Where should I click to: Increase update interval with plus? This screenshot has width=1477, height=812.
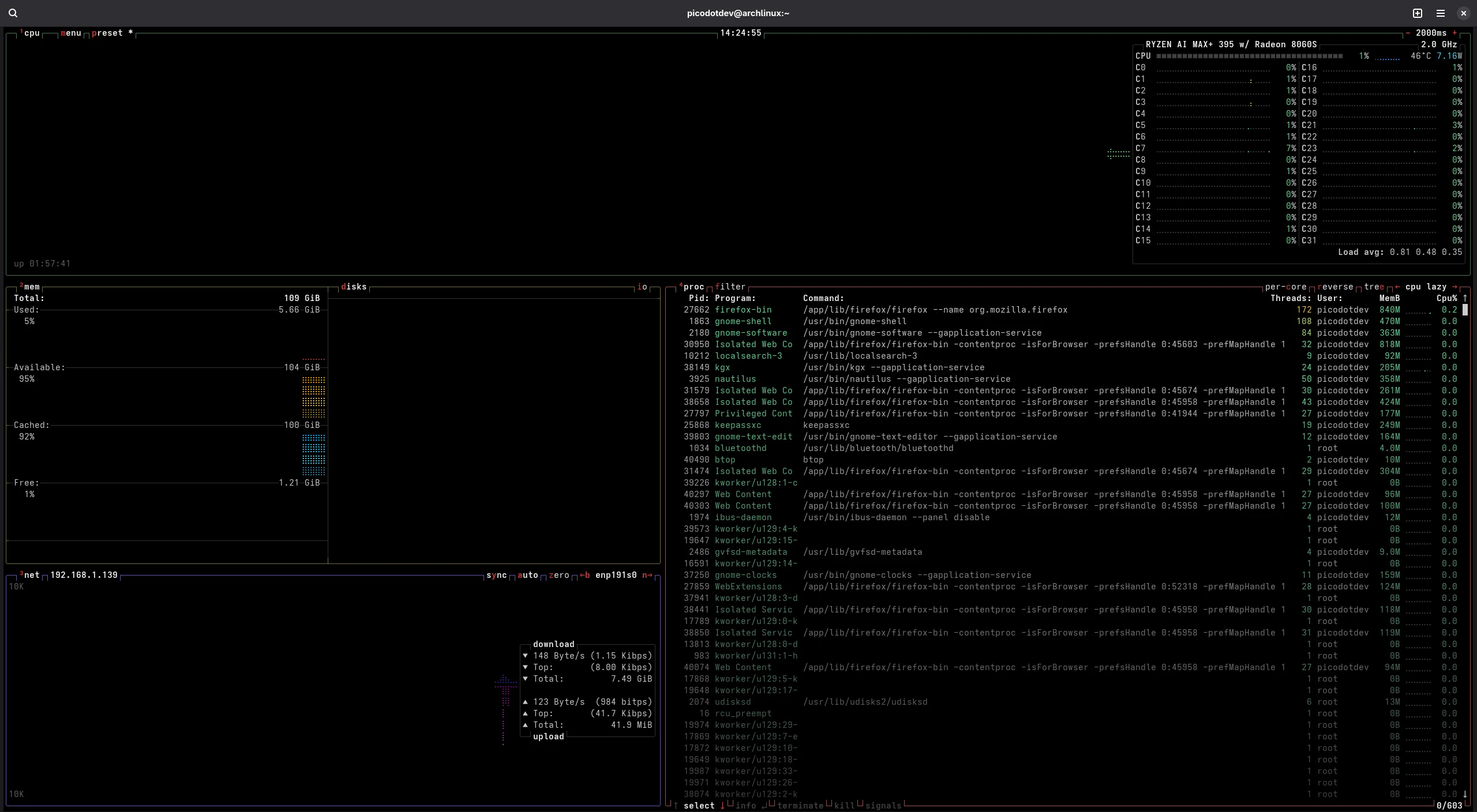(x=1454, y=33)
